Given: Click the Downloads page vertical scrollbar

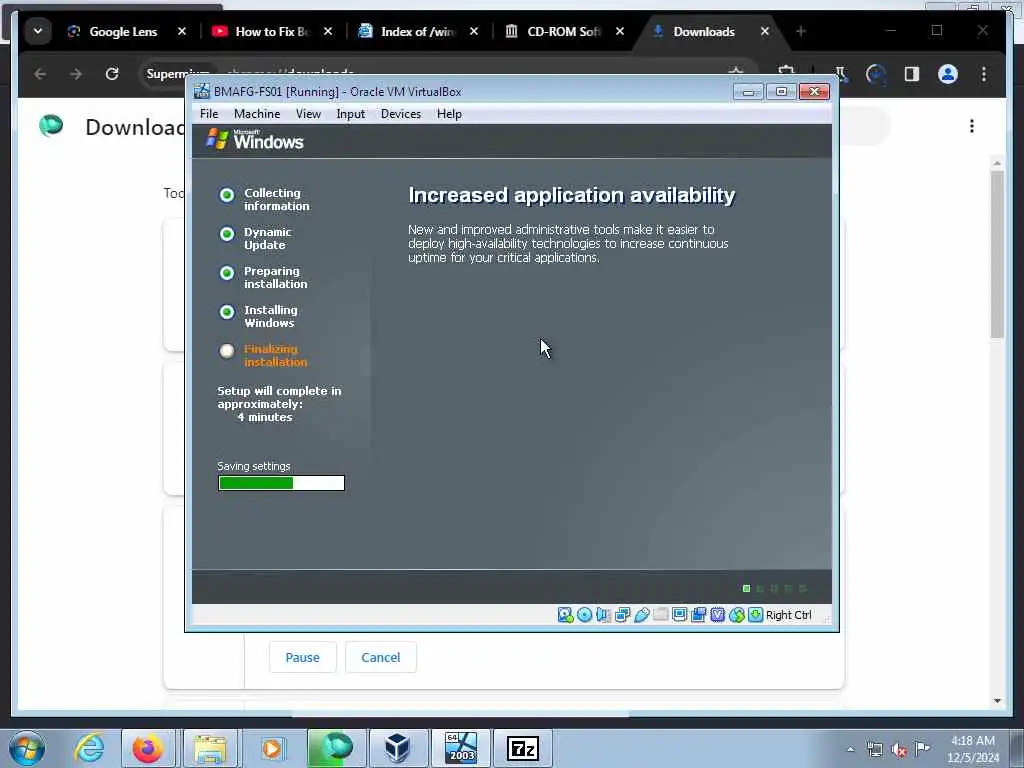Looking at the screenshot, I should click(997, 253).
